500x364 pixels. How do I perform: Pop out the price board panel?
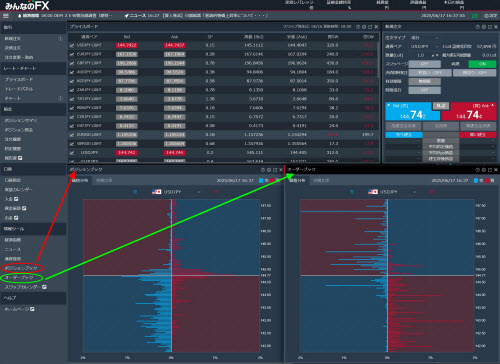(x=370, y=27)
